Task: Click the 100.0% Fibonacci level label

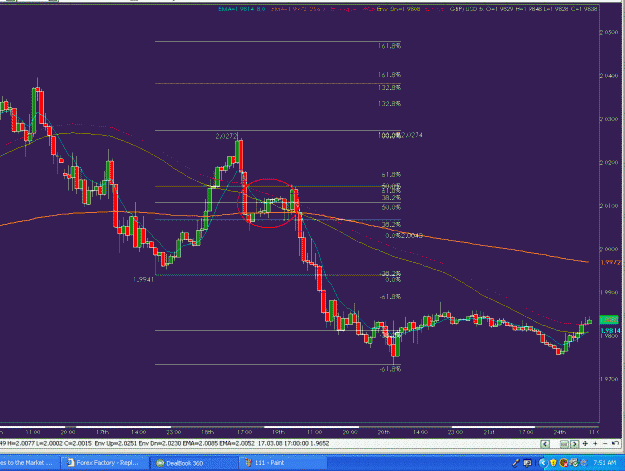Action: pyautogui.click(x=389, y=135)
